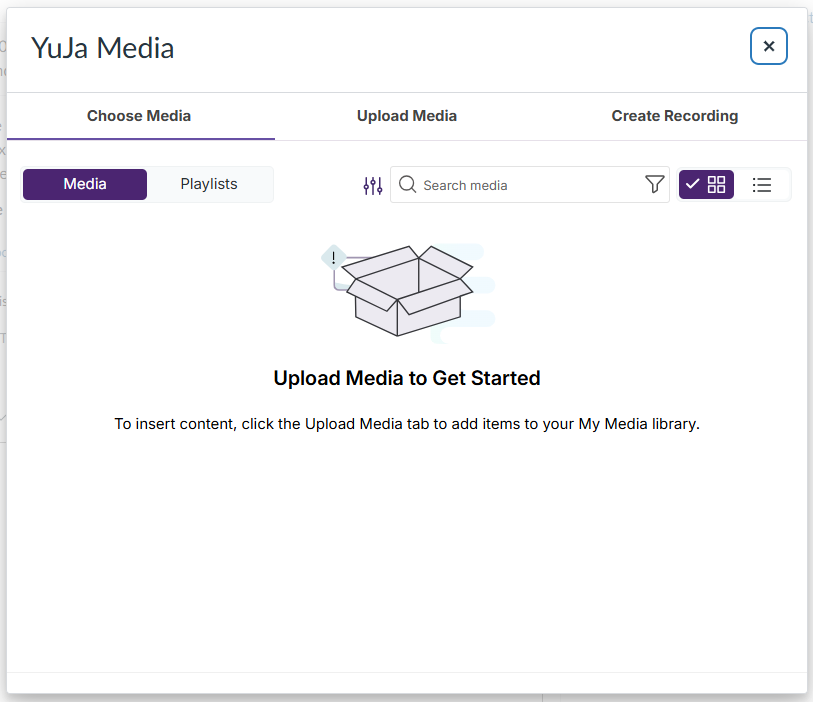Click the magnifier search icon
Image resolution: width=813 pixels, height=702 pixels.
(408, 185)
